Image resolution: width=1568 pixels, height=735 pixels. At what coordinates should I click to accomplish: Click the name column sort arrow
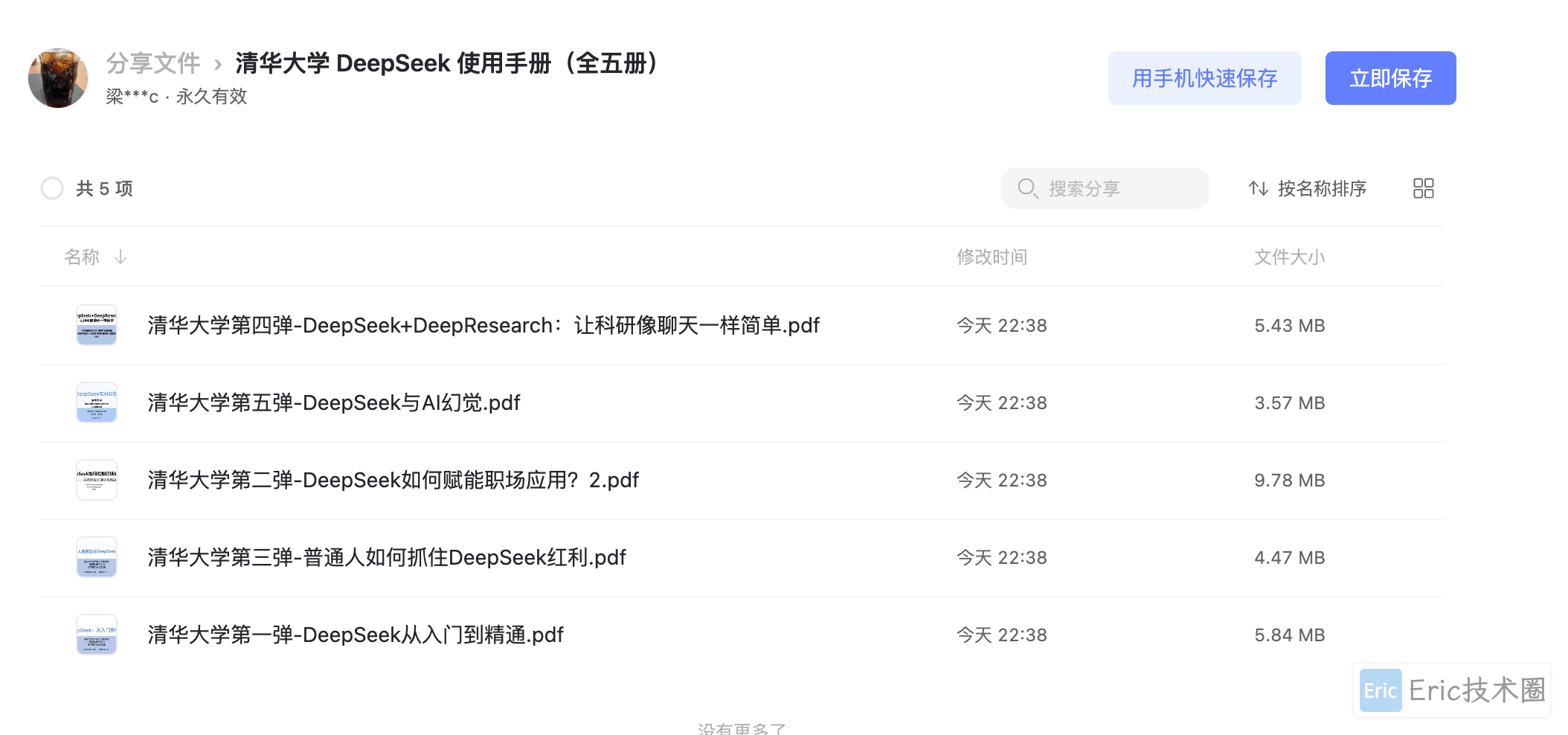click(121, 257)
